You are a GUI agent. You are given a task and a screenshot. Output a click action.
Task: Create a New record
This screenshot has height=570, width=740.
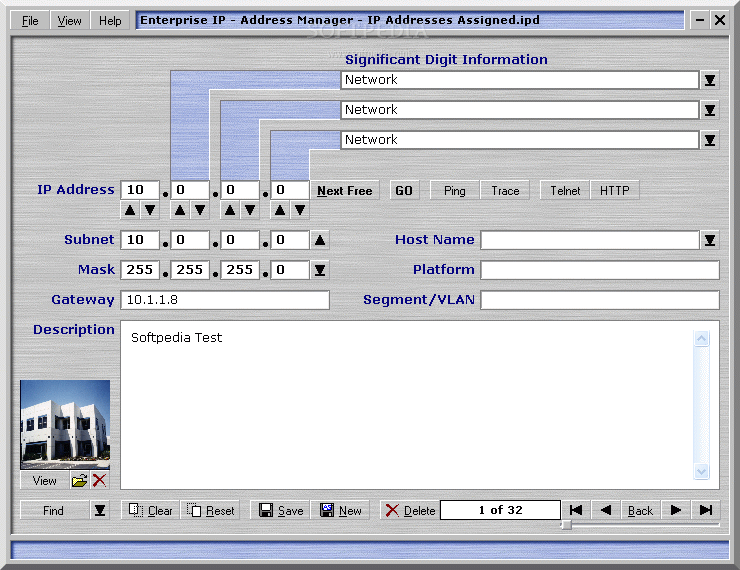point(340,511)
